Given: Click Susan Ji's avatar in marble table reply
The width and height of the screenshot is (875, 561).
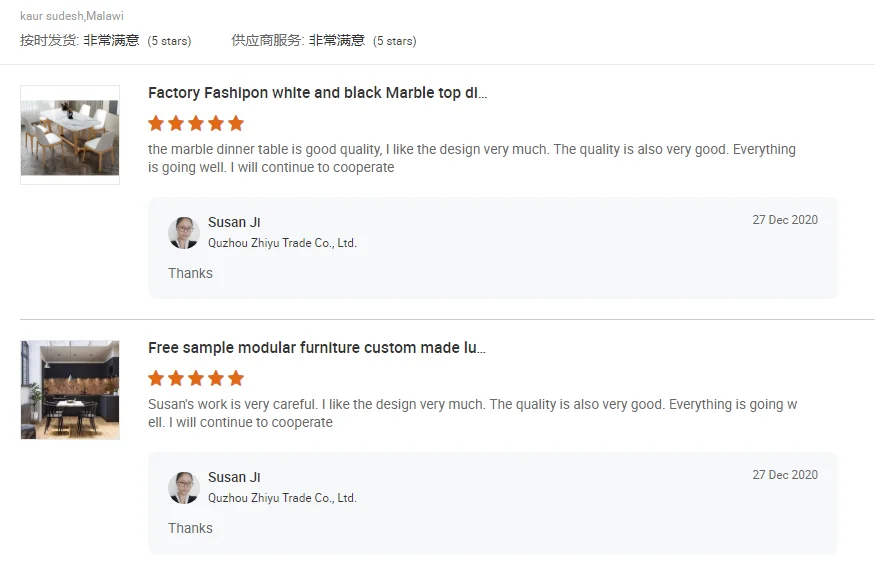Looking at the screenshot, I should (x=184, y=232).
